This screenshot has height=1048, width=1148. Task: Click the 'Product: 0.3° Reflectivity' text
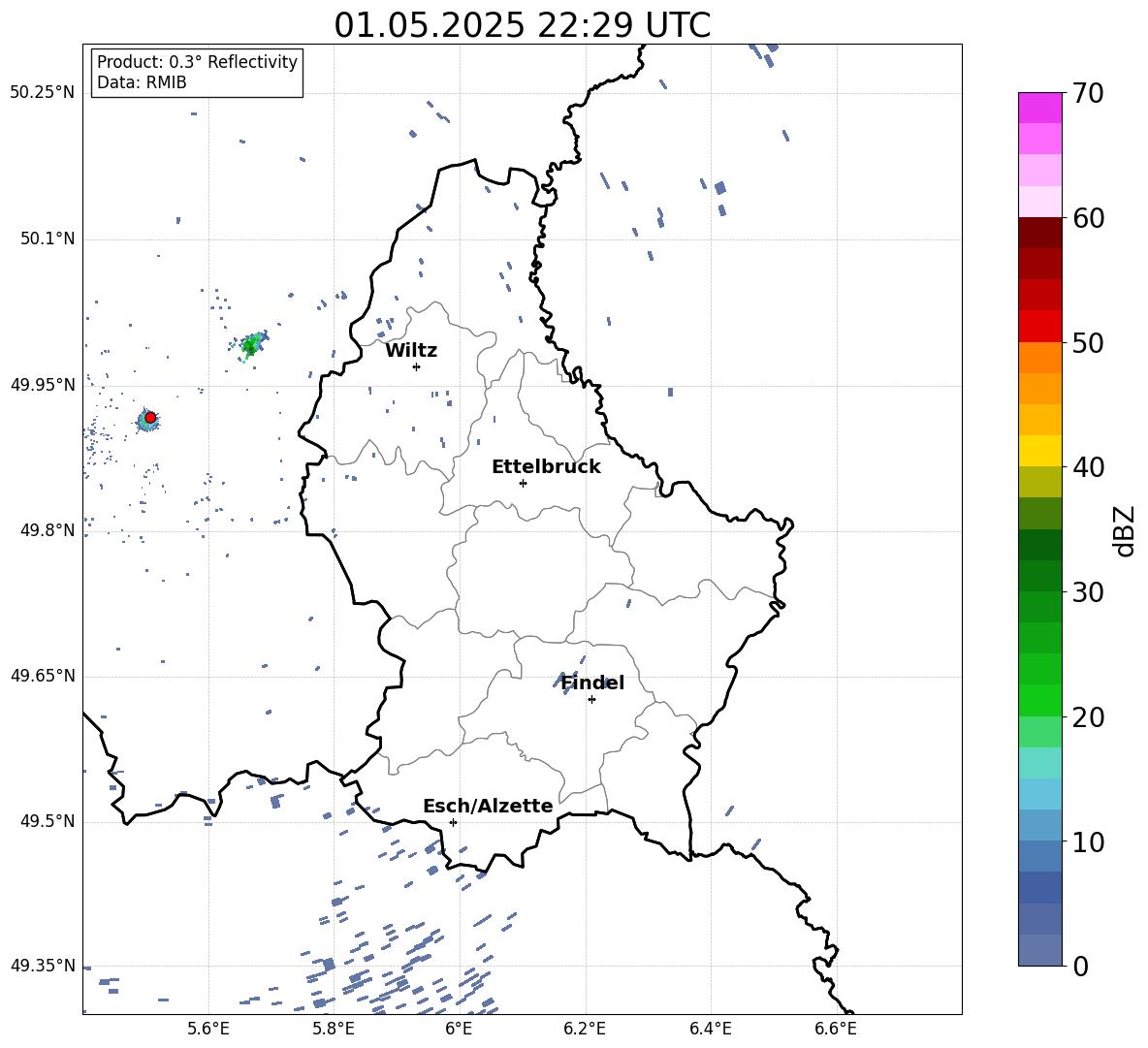197,62
